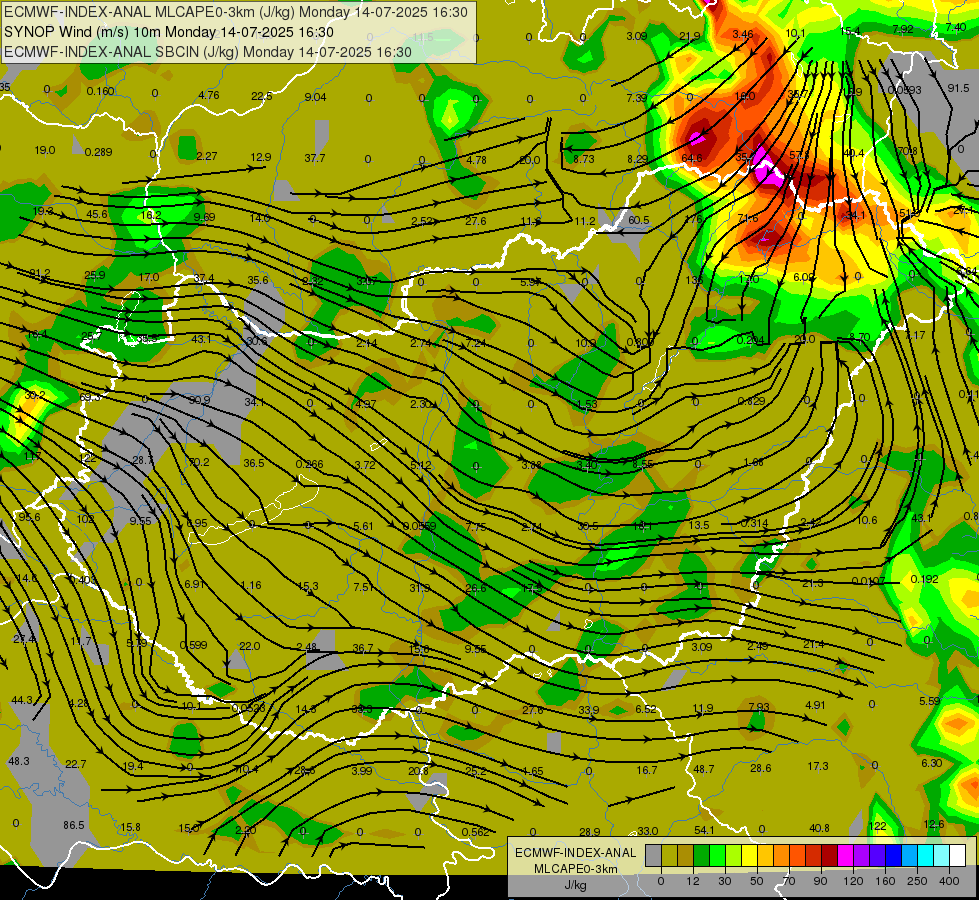Click the map value 54.1

click(x=704, y=830)
